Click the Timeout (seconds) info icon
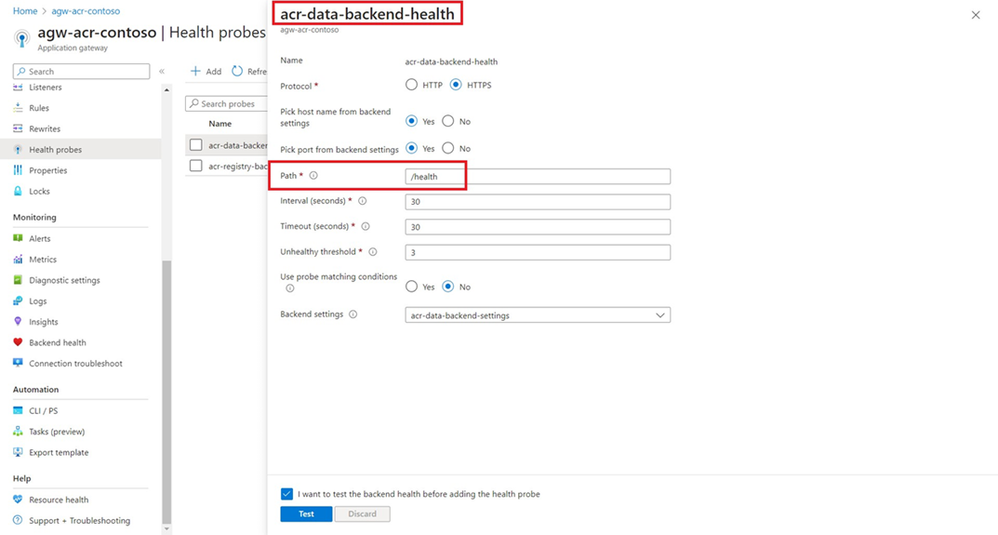Screen dimensions: 998x535 click(365, 226)
